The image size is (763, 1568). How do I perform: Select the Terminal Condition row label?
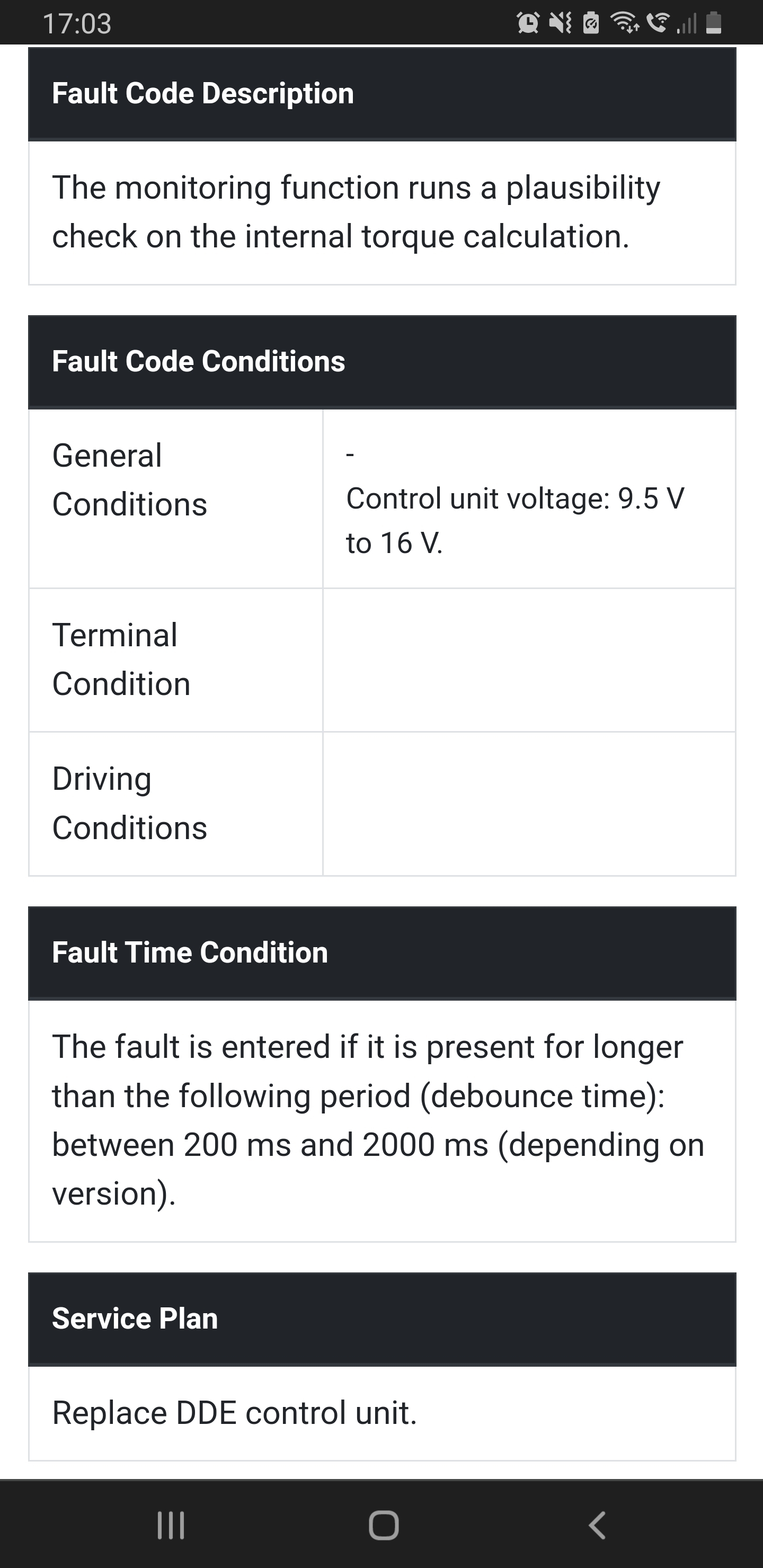(x=121, y=659)
